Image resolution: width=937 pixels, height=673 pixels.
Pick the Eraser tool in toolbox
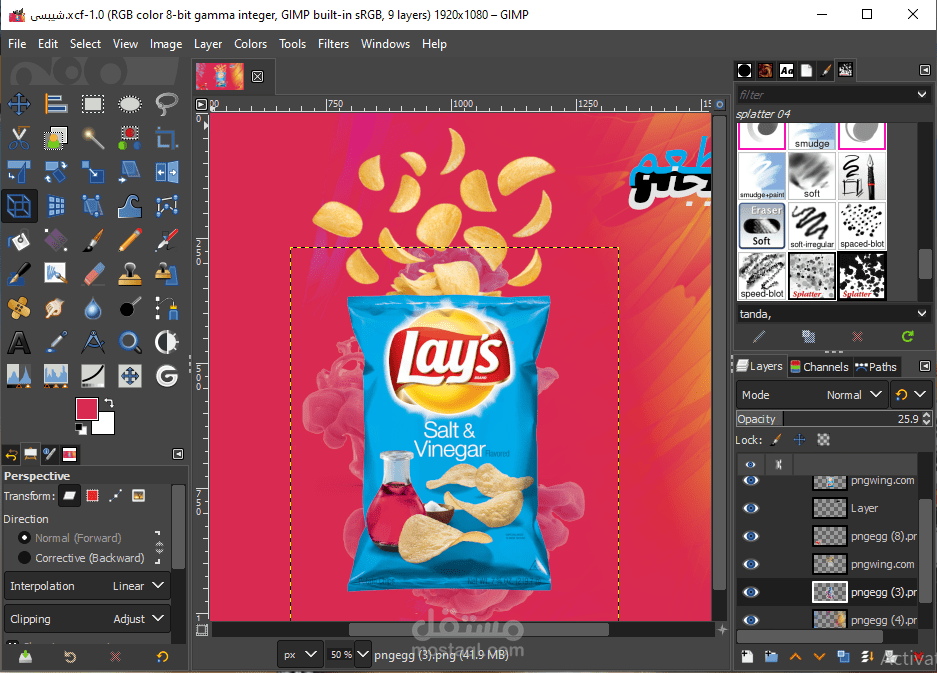(93, 274)
